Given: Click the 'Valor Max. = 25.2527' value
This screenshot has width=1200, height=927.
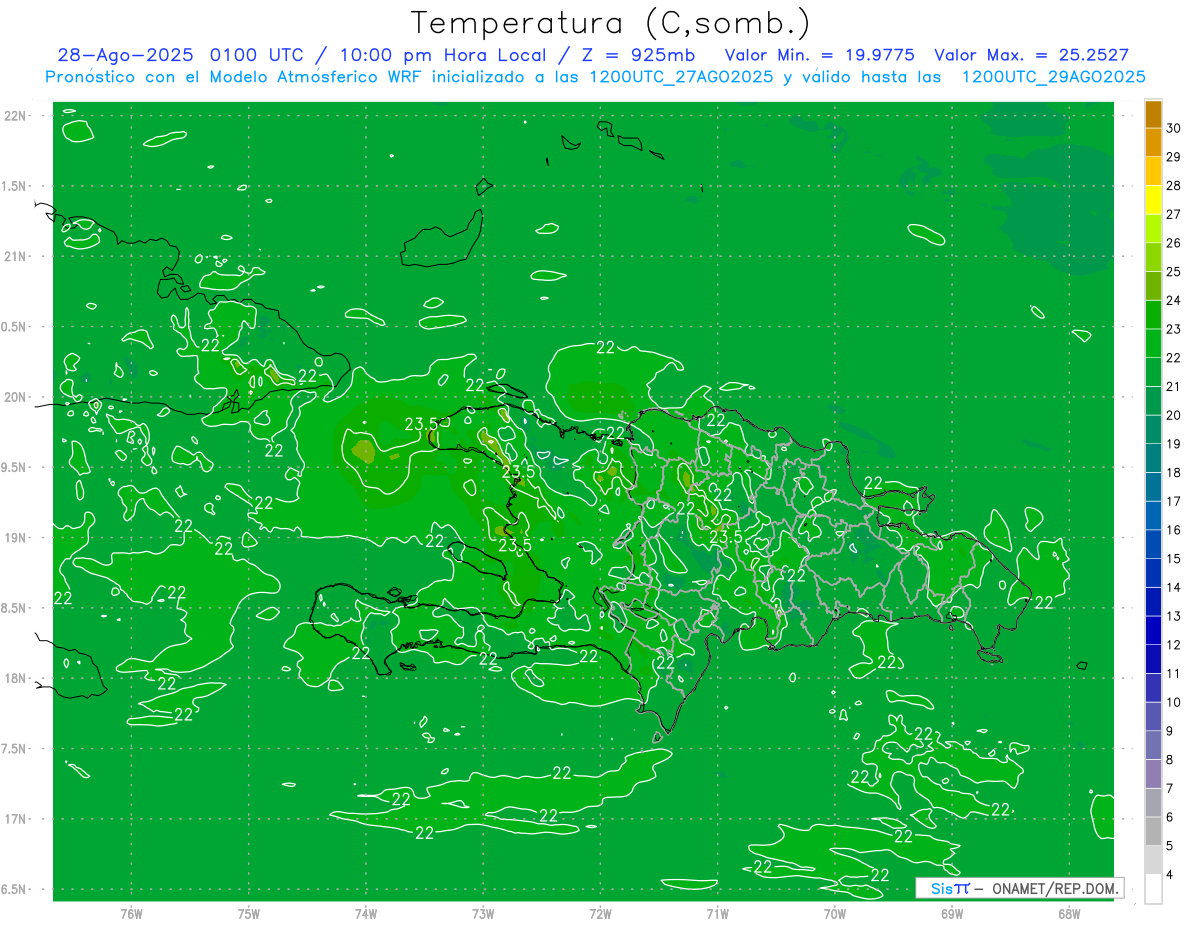Looking at the screenshot, I should (x=1031, y=55).
